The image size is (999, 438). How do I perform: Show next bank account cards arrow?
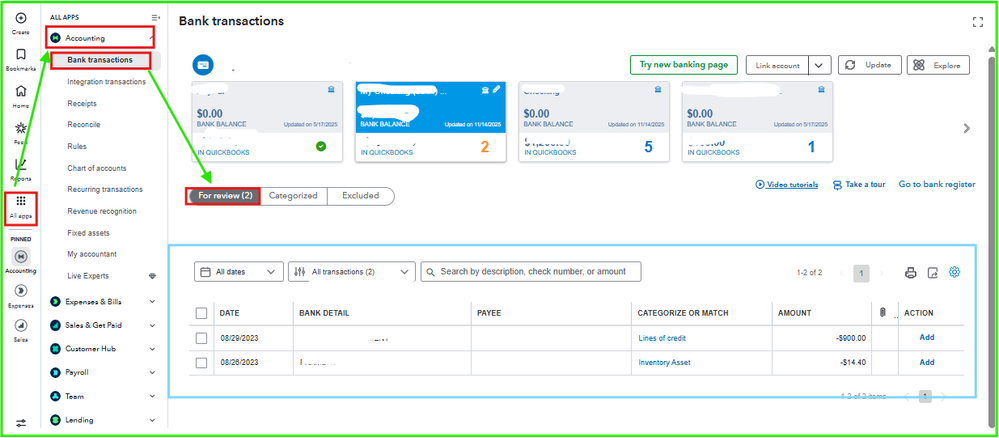pyautogui.click(x=967, y=128)
